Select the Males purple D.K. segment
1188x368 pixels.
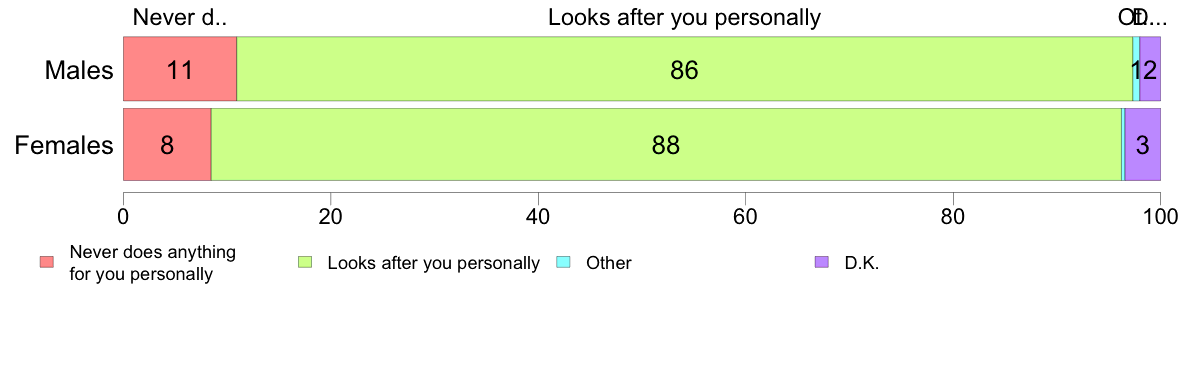(1150, 69)
